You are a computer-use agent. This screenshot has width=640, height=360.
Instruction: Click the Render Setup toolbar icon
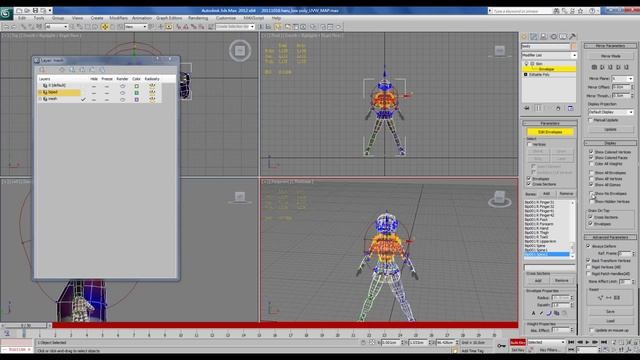pos(322,27)
